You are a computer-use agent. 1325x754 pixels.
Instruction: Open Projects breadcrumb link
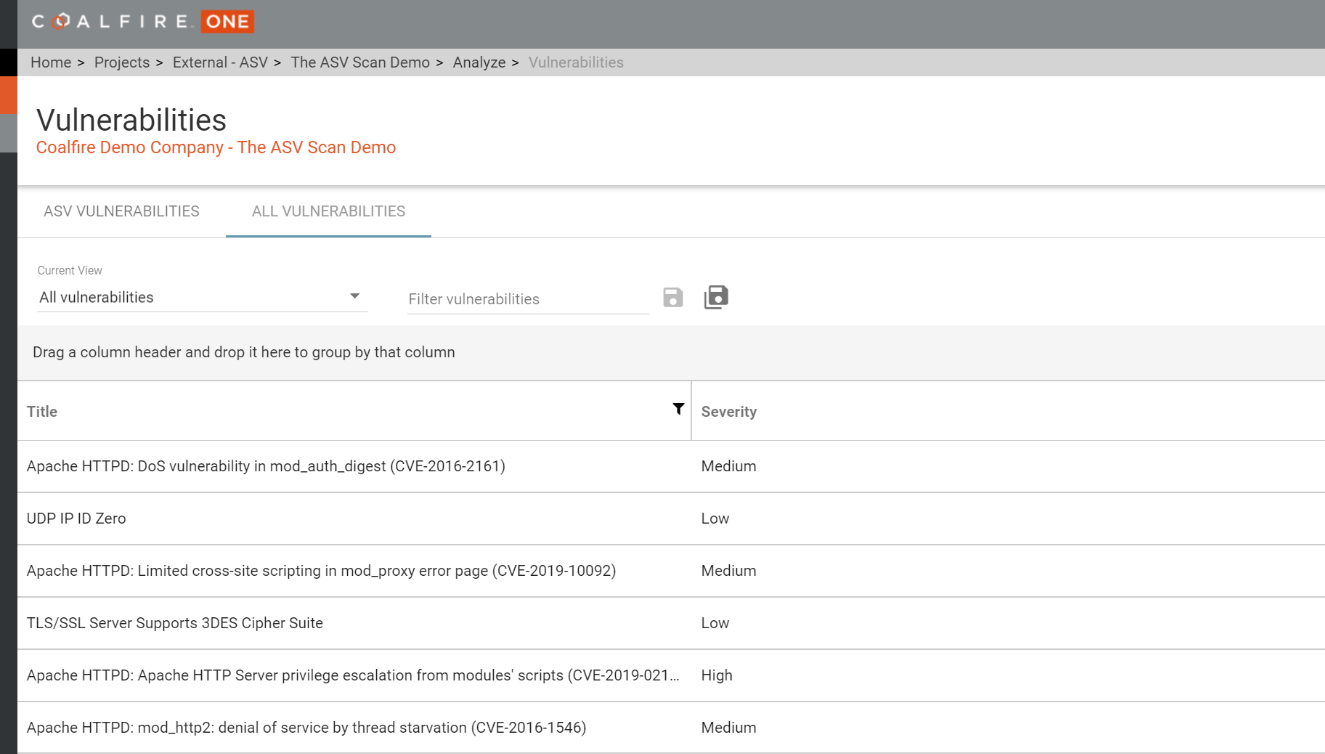pos(122,62)
